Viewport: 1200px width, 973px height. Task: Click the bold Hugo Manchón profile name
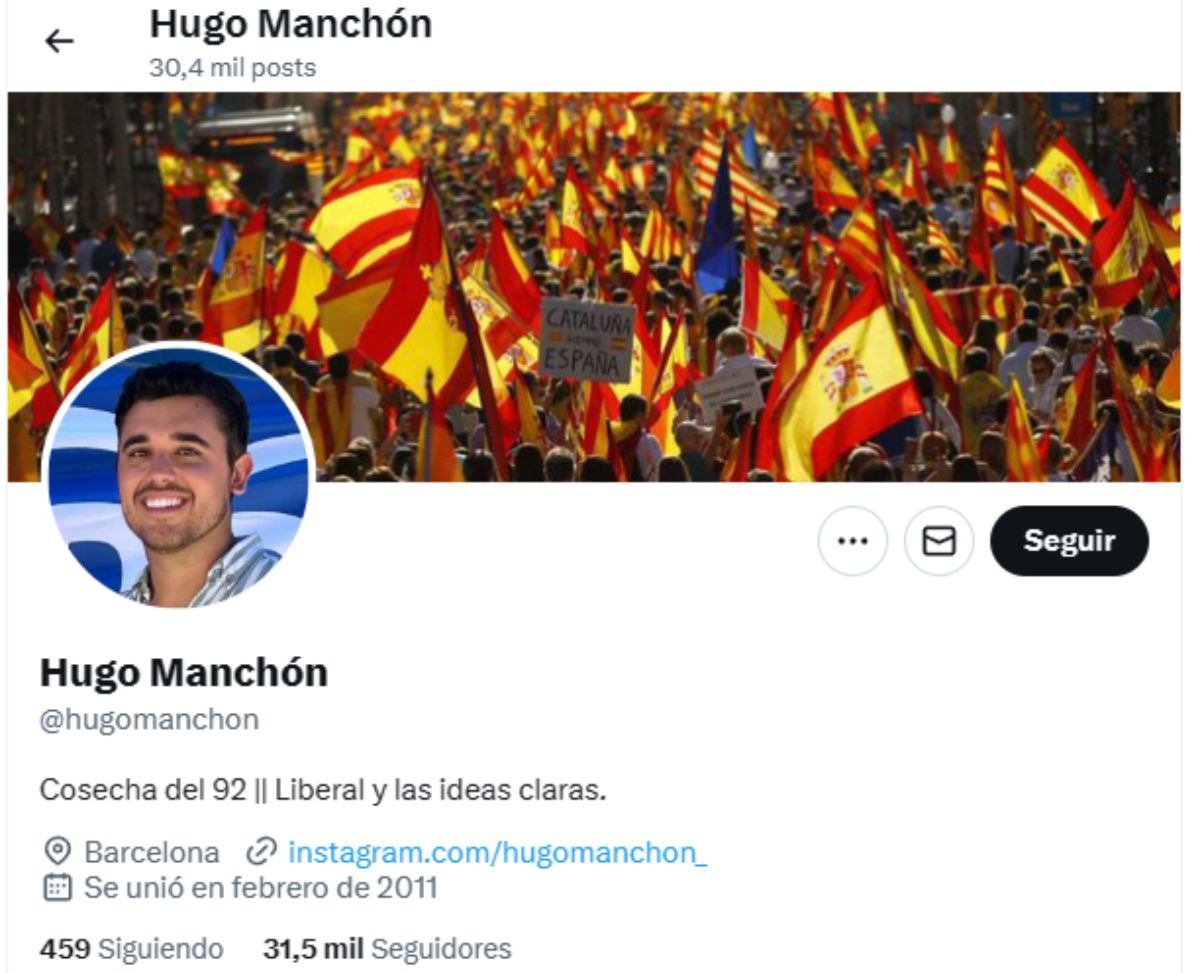click(184, 673)
